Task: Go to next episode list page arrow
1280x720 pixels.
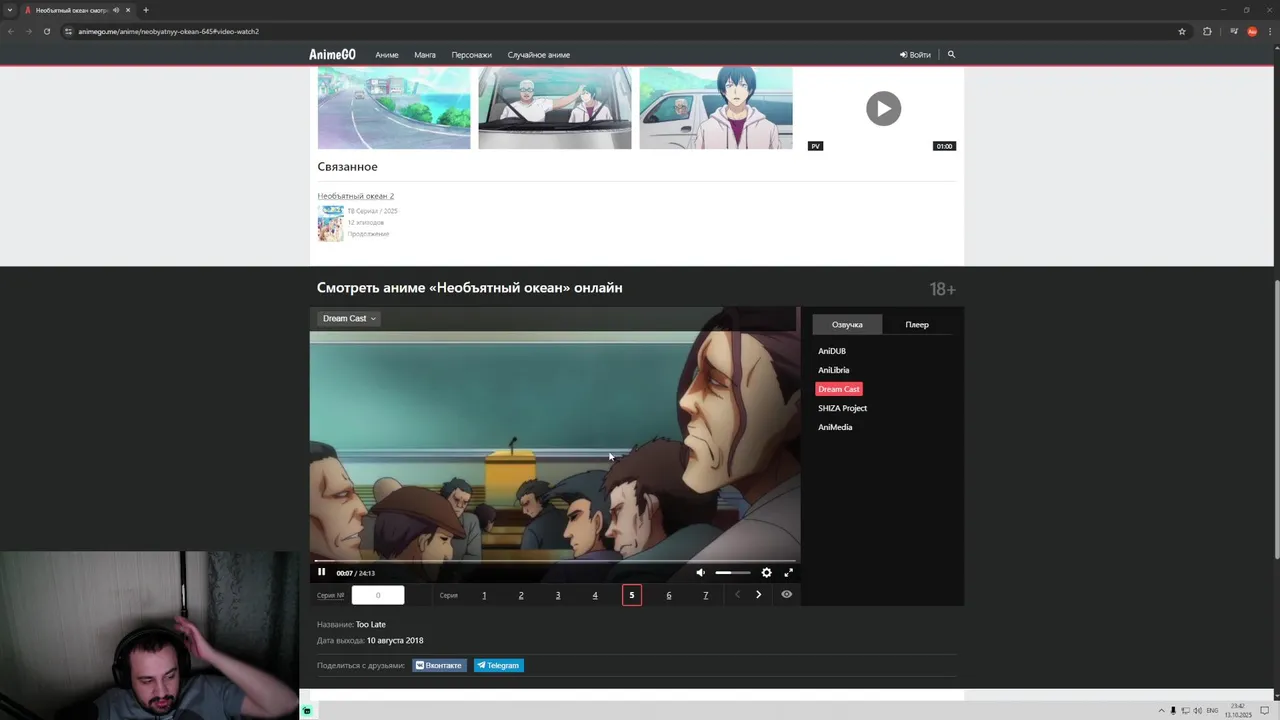Action: pos(758,594)
